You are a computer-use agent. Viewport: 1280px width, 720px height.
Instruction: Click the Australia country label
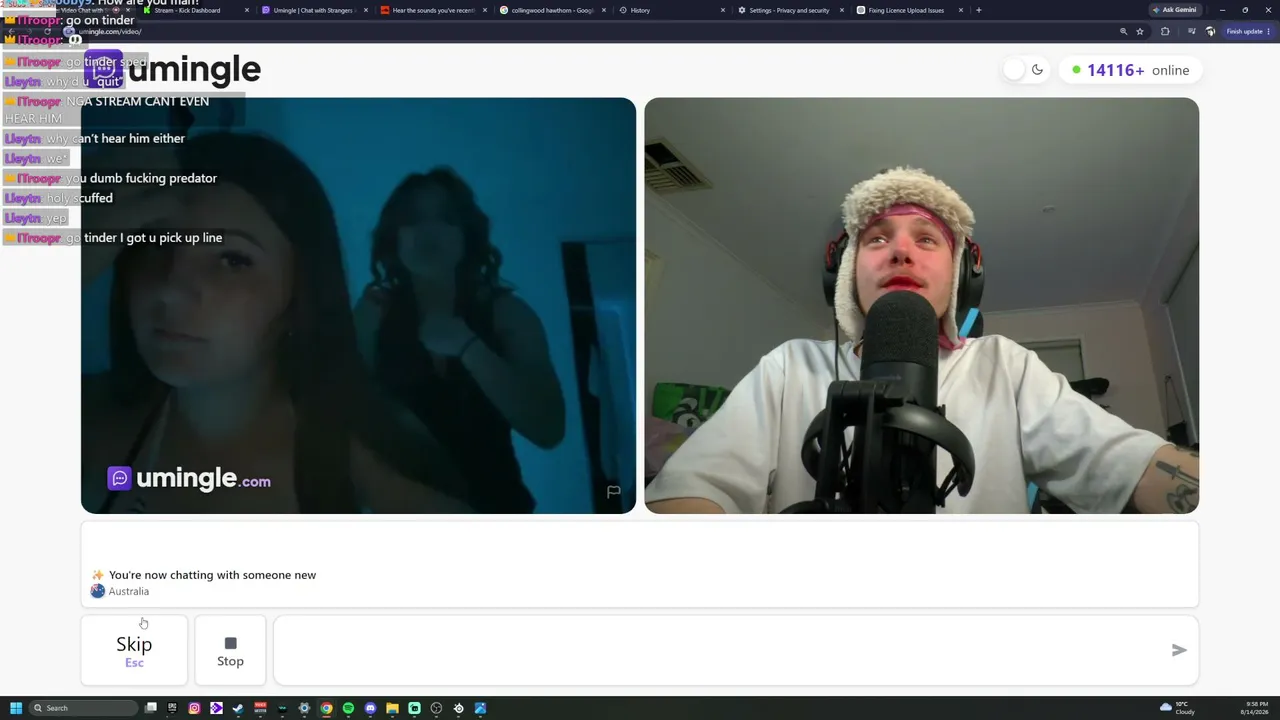pos(129,591)
